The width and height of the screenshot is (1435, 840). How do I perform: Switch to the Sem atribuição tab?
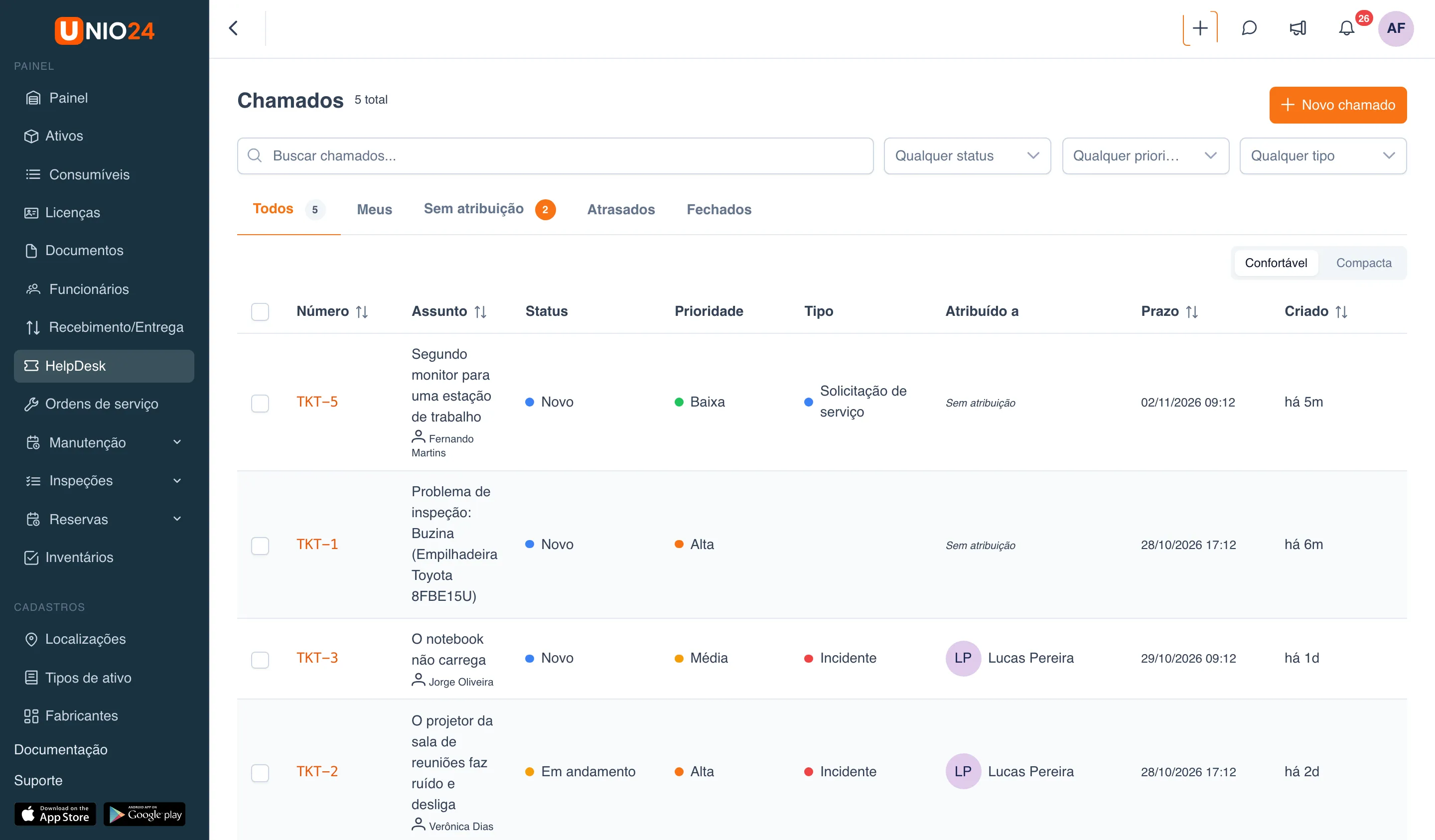point(489,209)
